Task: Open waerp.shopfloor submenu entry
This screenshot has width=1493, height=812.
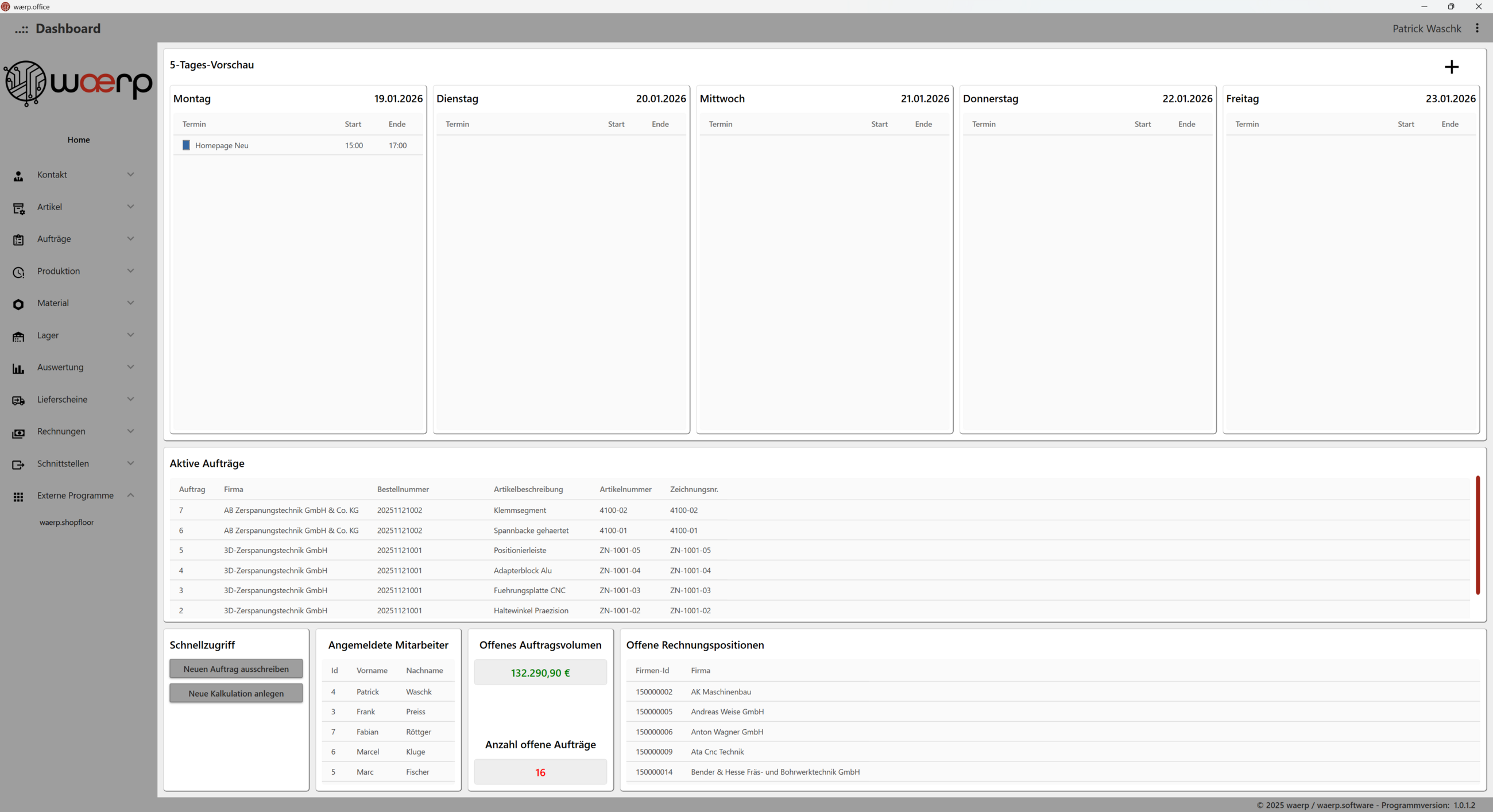Action: point(67,522)
